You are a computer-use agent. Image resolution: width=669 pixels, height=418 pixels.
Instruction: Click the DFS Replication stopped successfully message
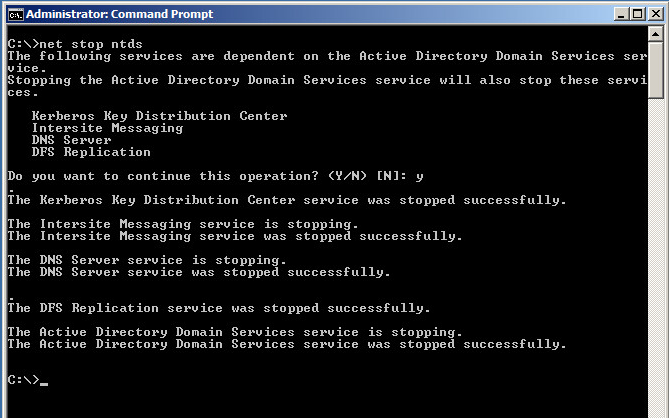(x=219, y=308)
